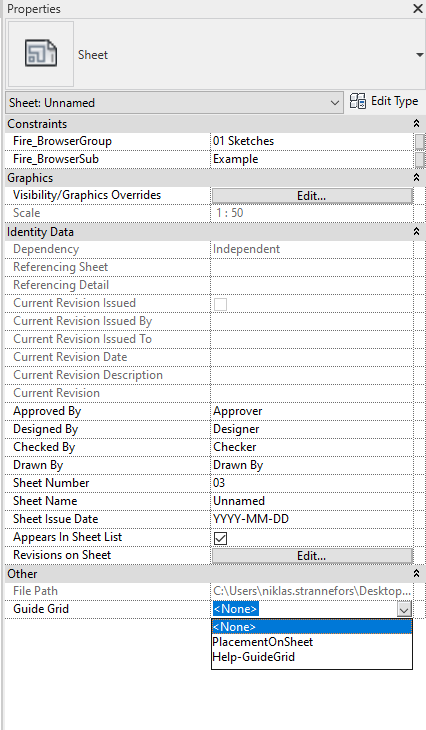Toggle the Appears In Sheet List checkbox
The image size is (426, 730).
click(x=220, y=538)
